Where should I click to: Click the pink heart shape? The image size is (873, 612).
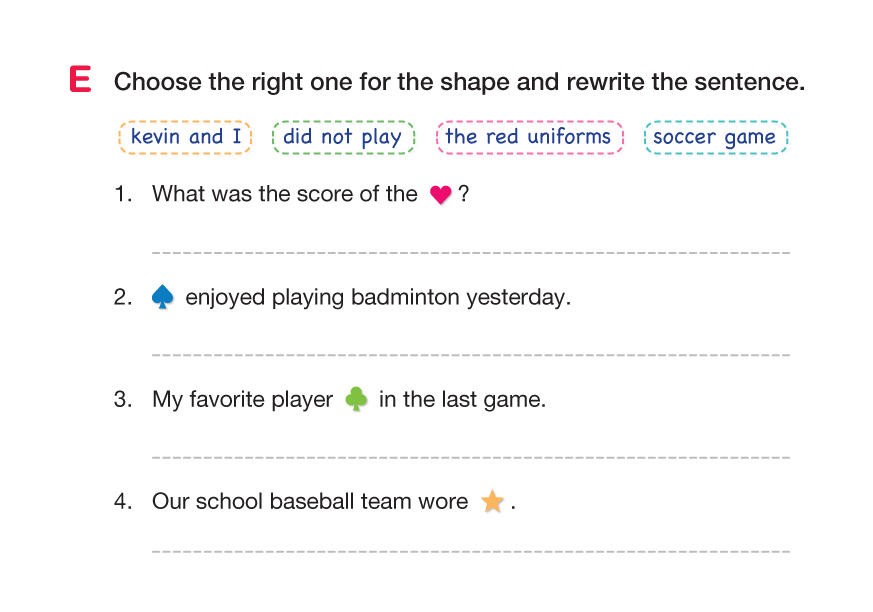[x=440, y=196]
